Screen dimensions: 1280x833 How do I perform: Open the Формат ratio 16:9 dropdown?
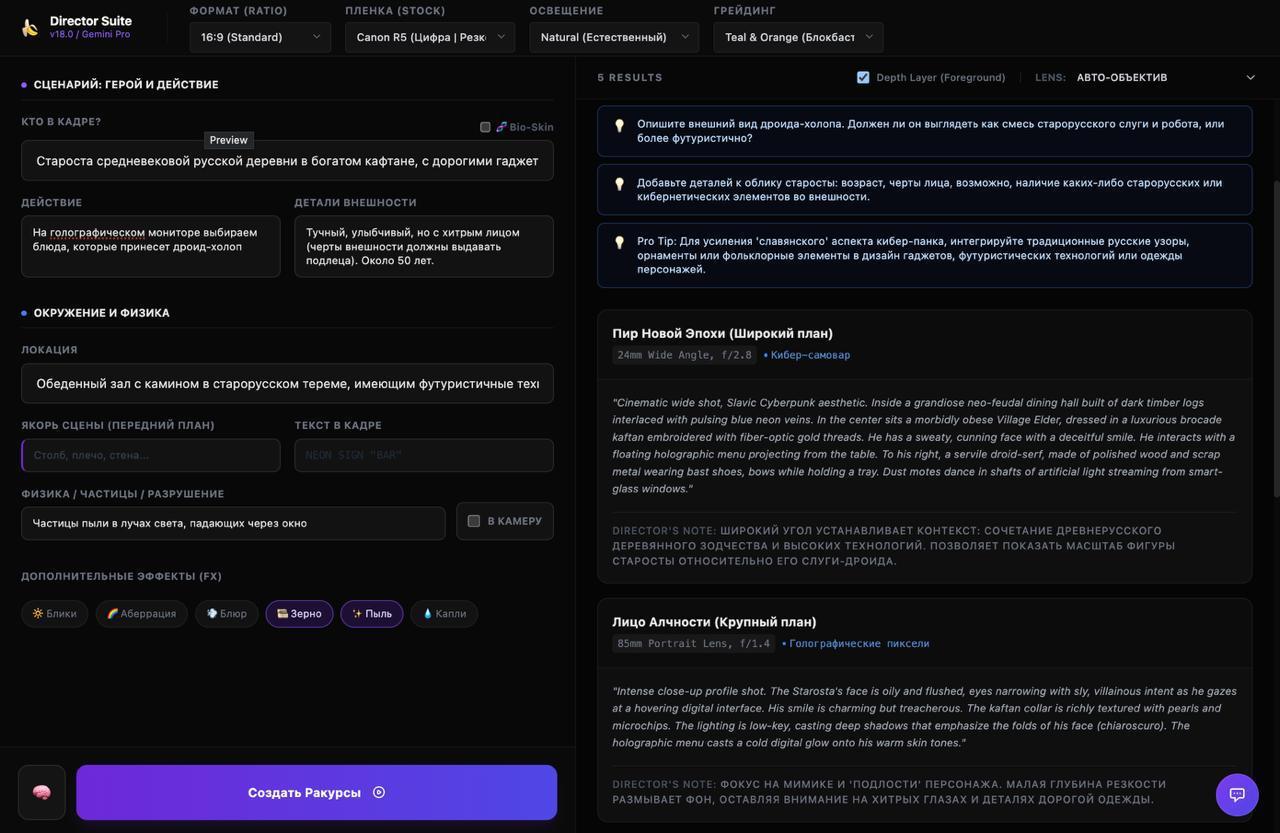(x=260, y=37)
